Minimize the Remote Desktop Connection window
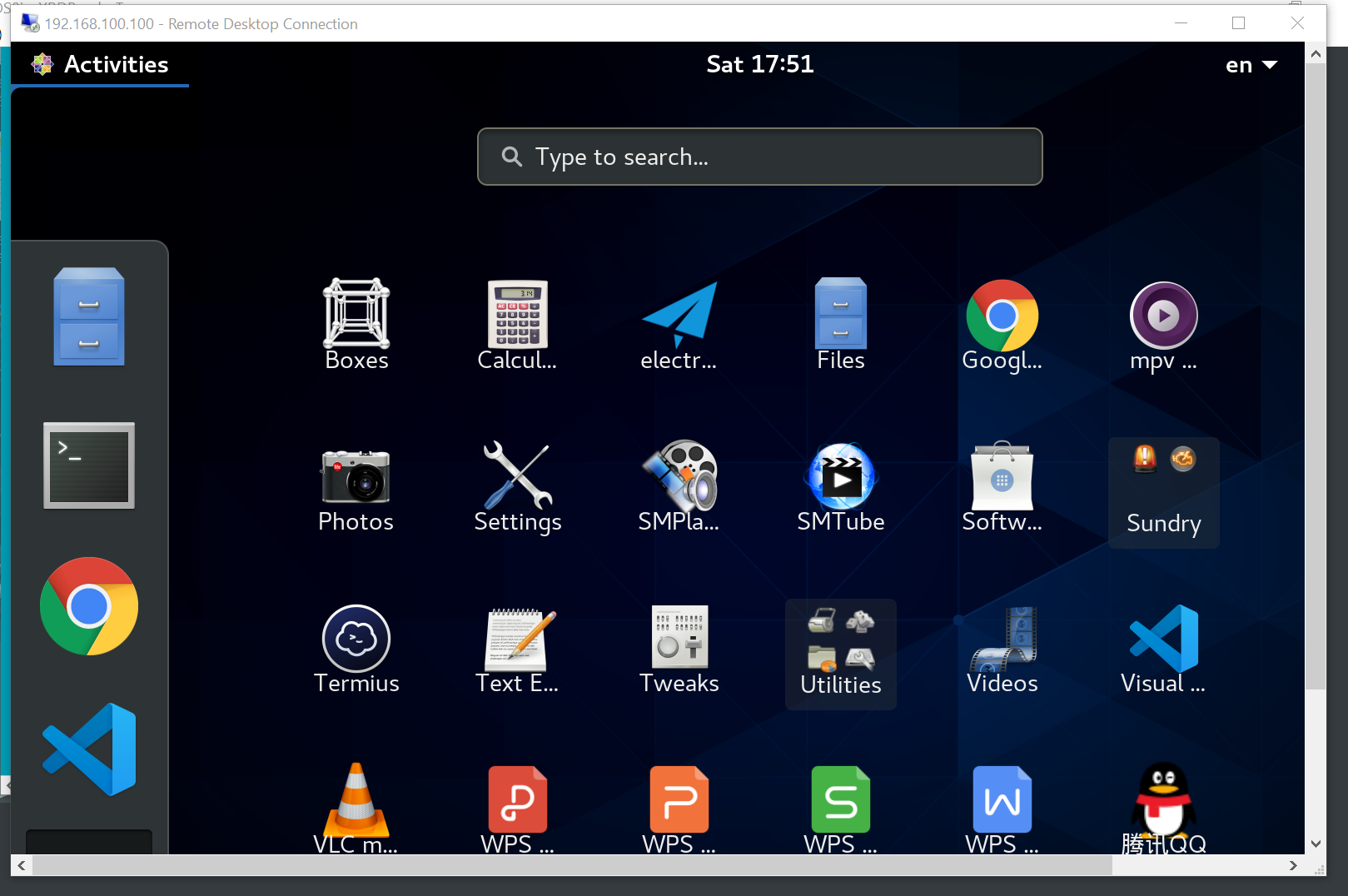 point(1181,23)
